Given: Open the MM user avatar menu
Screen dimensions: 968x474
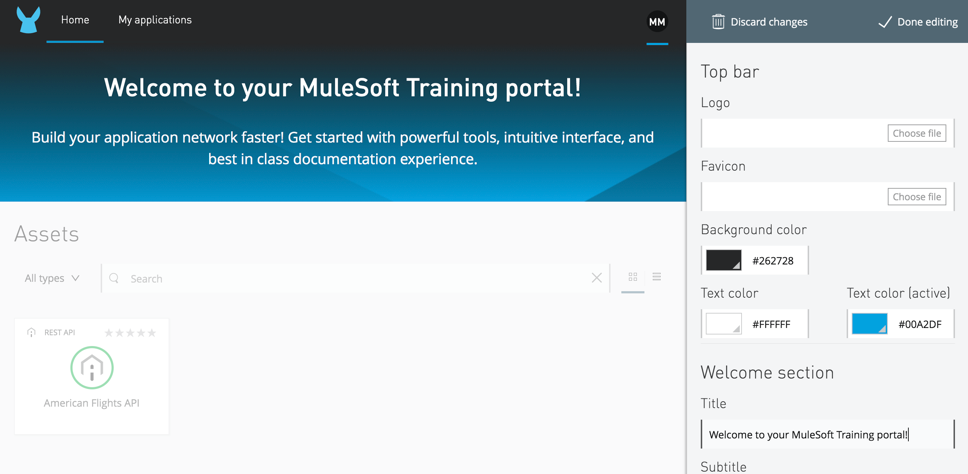Looking at the screenshot, I should tap(657, 22).
